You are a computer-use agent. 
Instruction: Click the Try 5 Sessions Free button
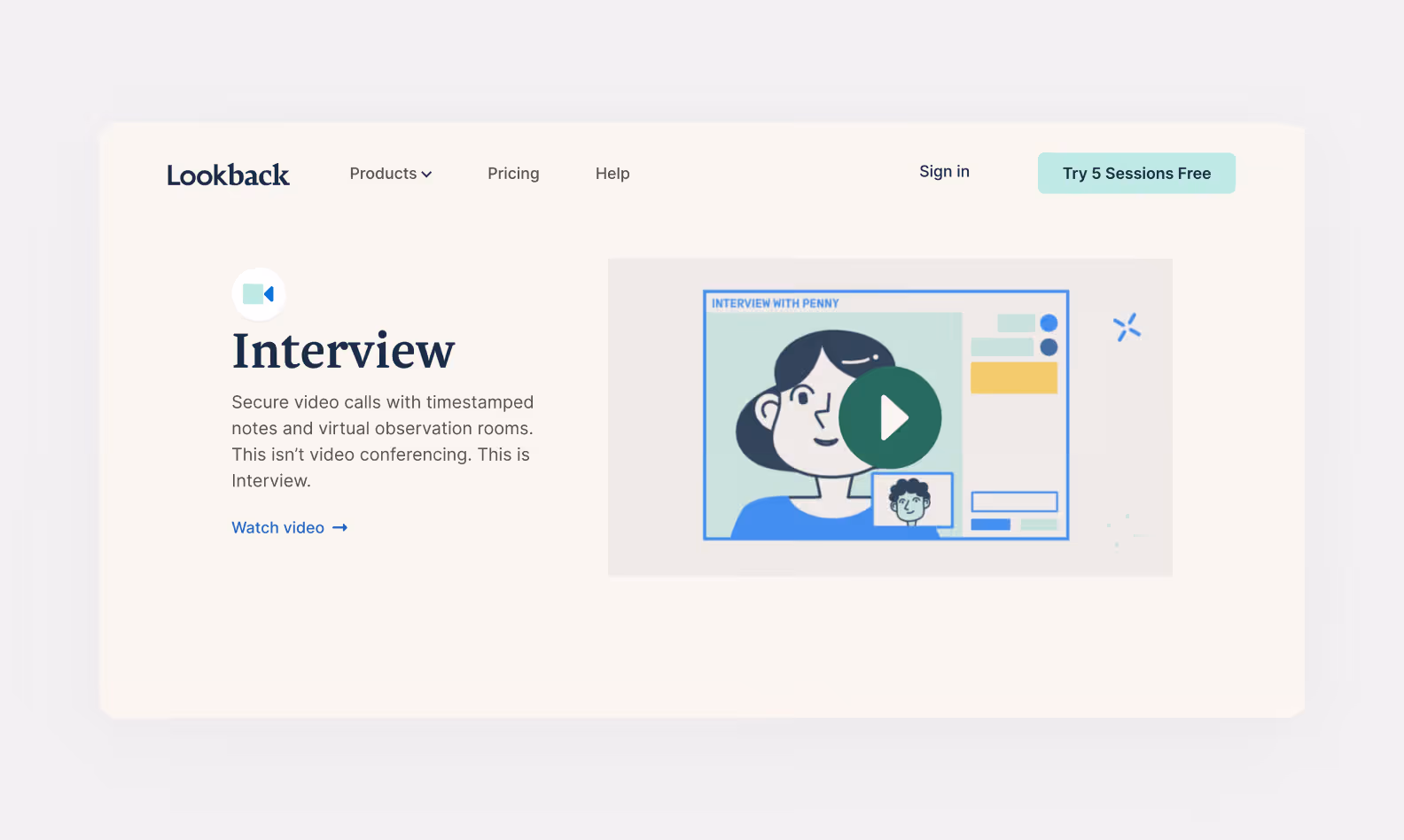click(x=1136, y=173)
